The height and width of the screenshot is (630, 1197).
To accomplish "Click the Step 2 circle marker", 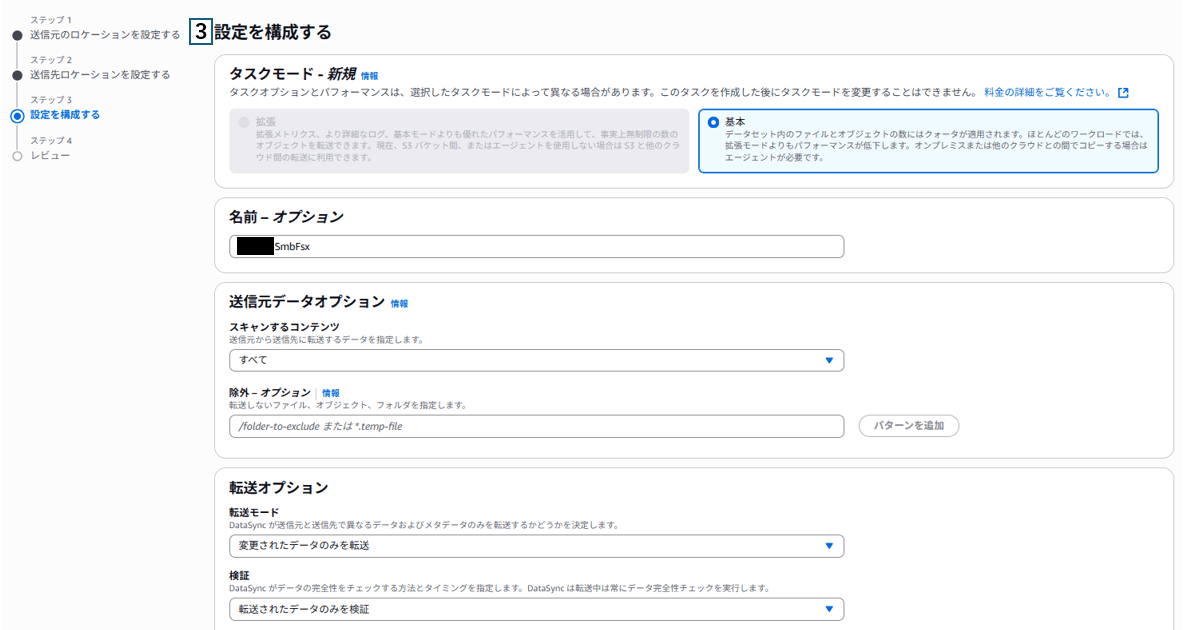I will point(17,75).
